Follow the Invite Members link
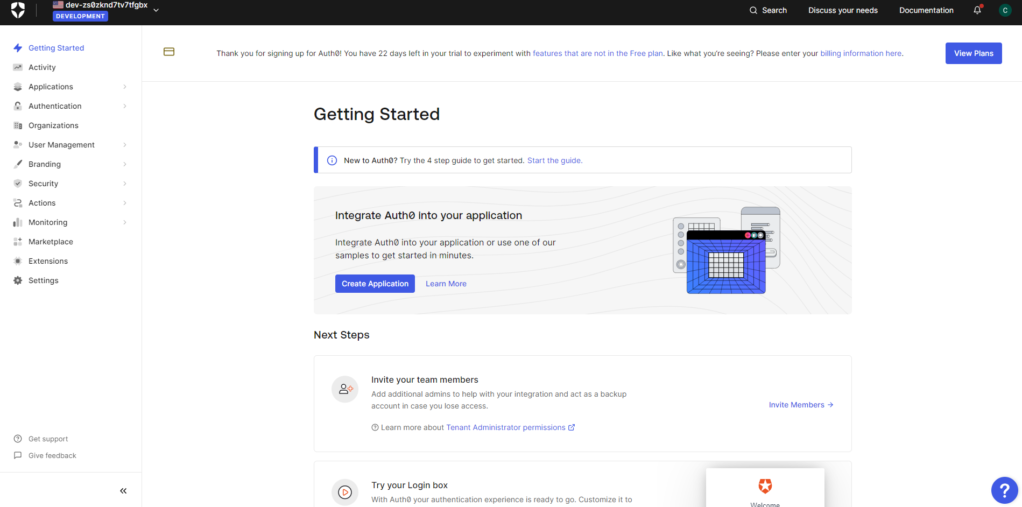The width and height of the screenshot is (1022, 507). tap(800, 405)
